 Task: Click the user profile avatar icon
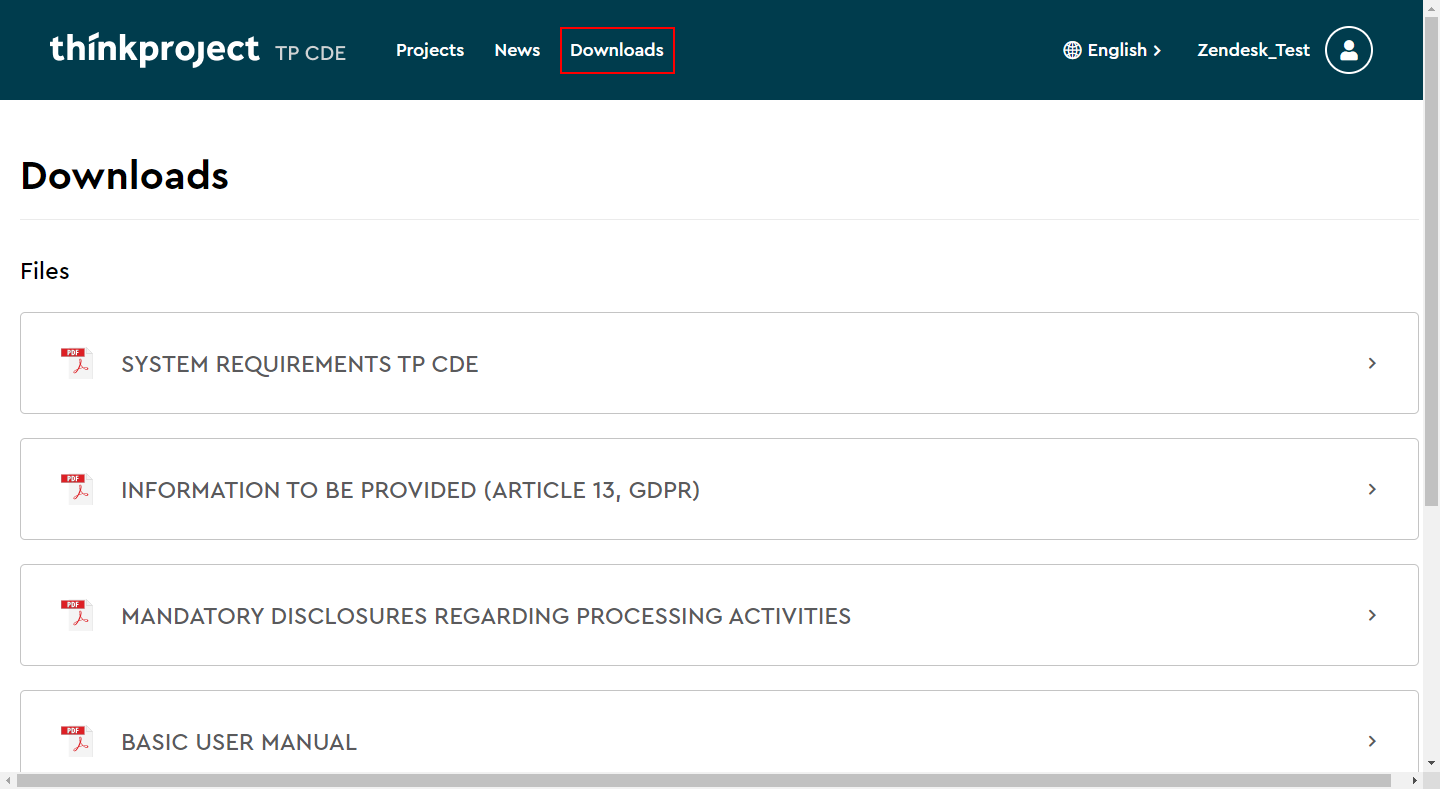(x=1348, y=50)
